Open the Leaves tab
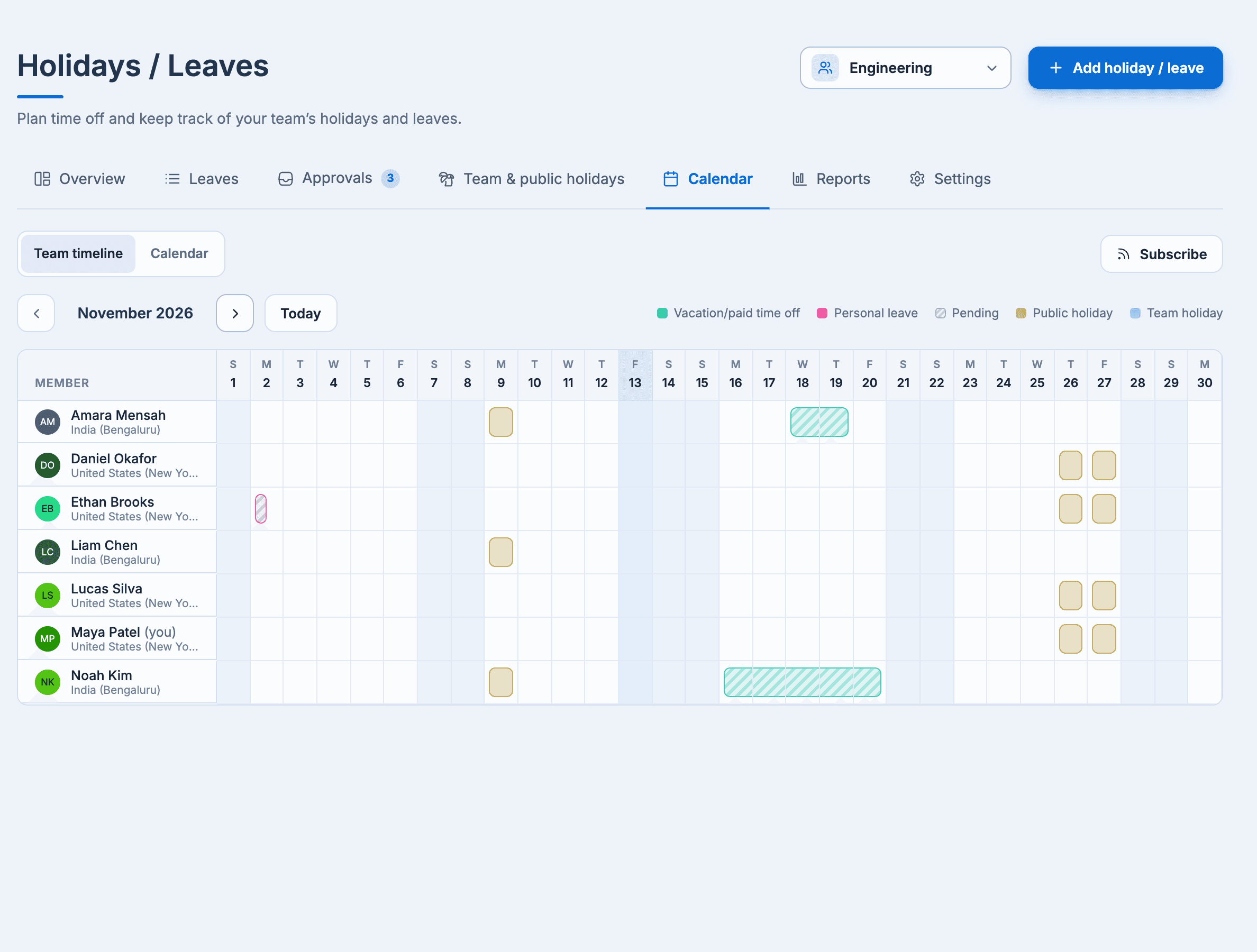This screenshot has width=1257, height=952. (202, 179)
